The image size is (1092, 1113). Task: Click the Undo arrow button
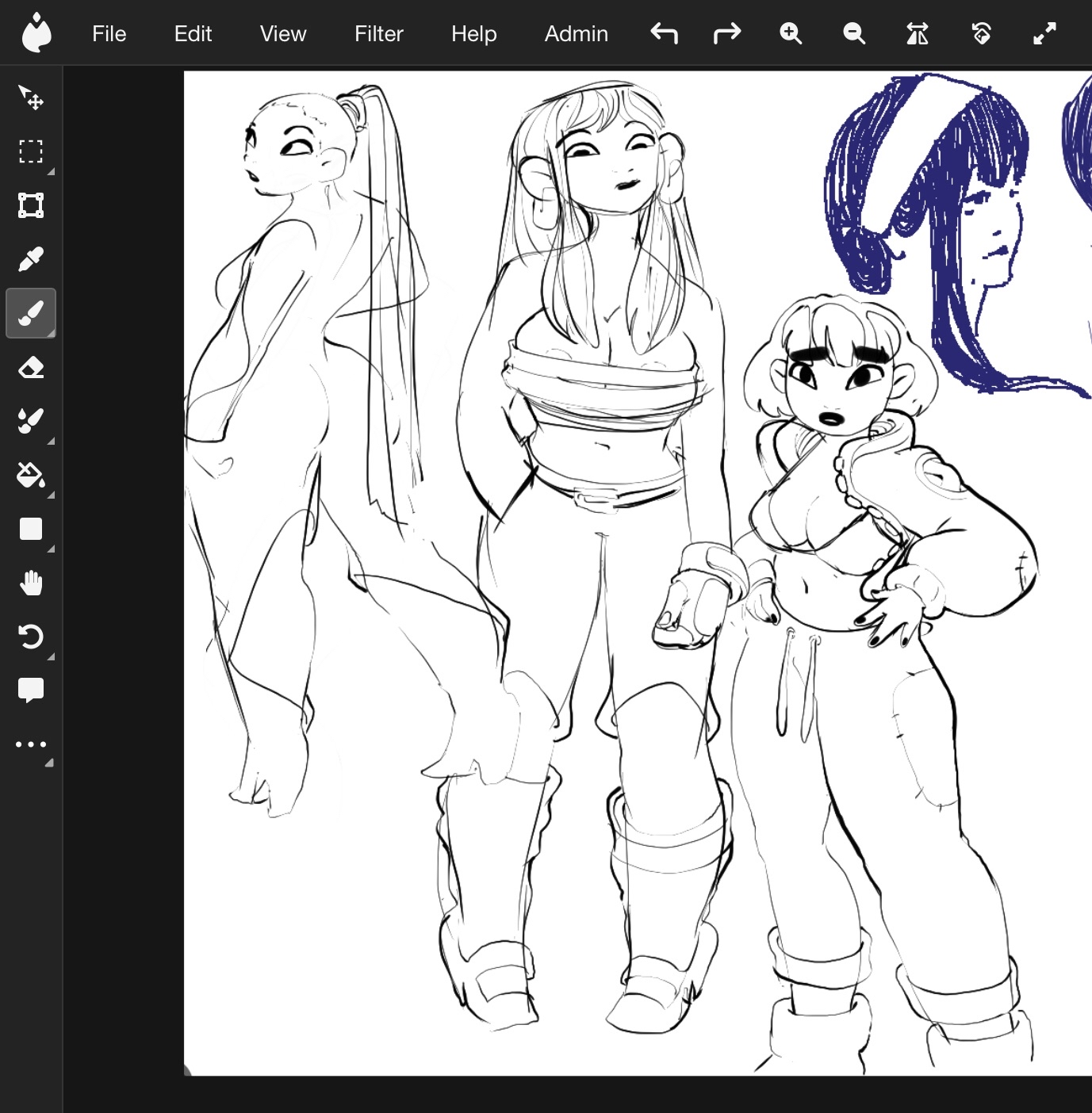pyautogui.click(x=664, y=33)
